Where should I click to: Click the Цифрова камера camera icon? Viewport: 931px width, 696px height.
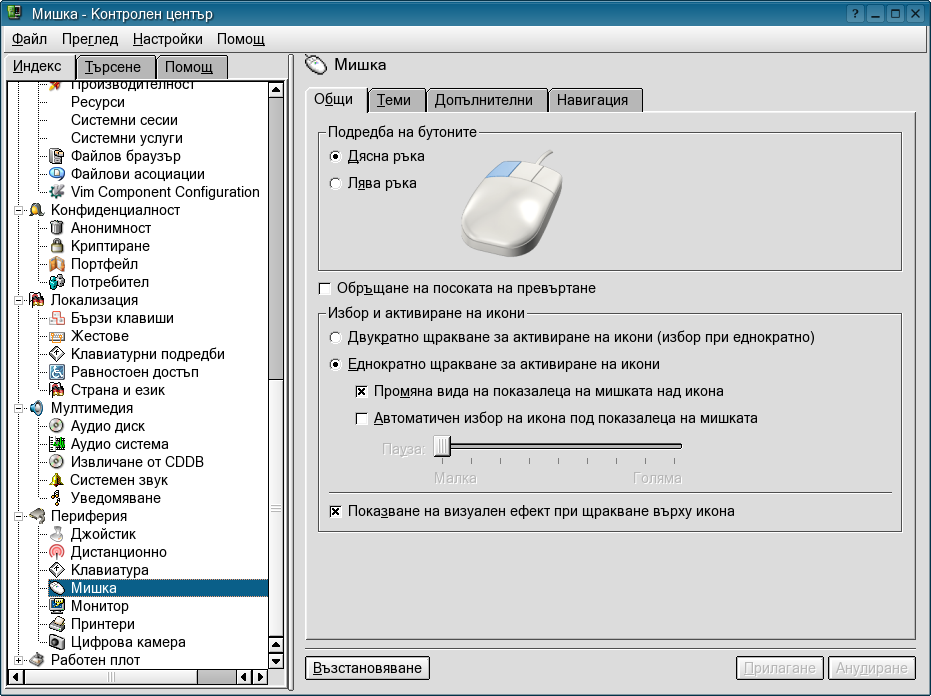pos(57,642)
